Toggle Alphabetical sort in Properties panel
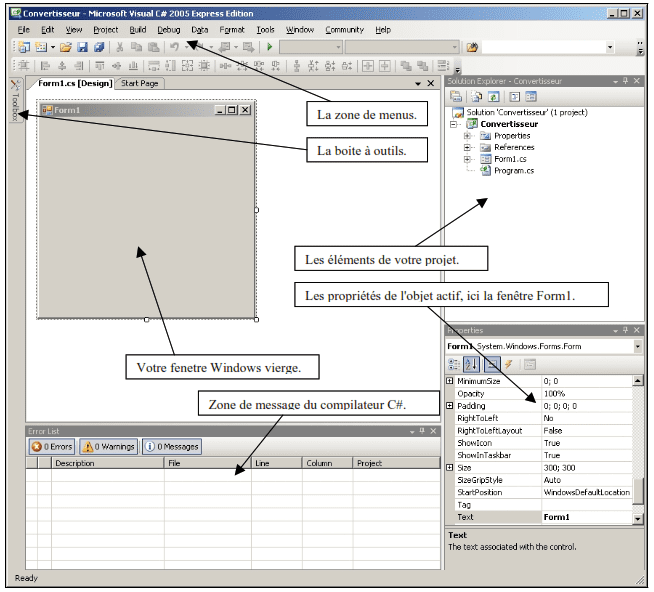Viewport: 654px width, 592px height. [471, 365]
